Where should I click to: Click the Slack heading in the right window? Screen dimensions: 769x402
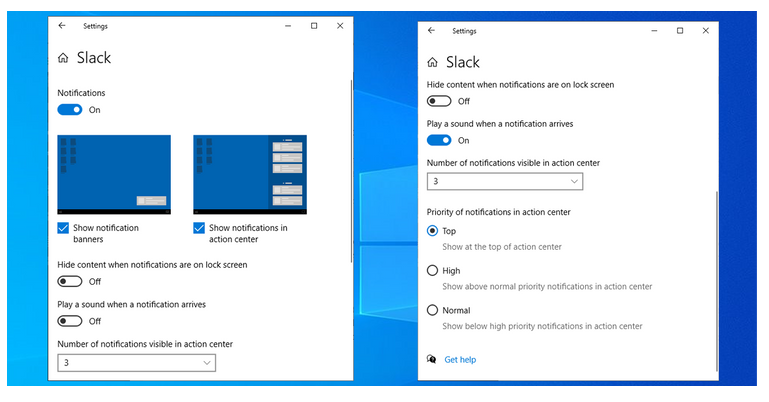point(462,62)
